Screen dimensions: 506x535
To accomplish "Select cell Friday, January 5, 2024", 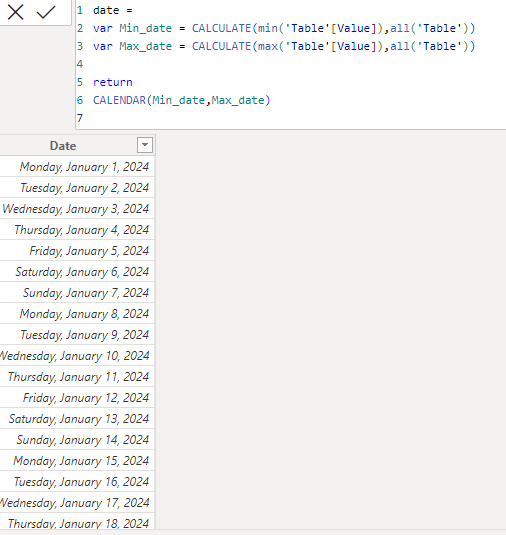I will click(77, 251).
